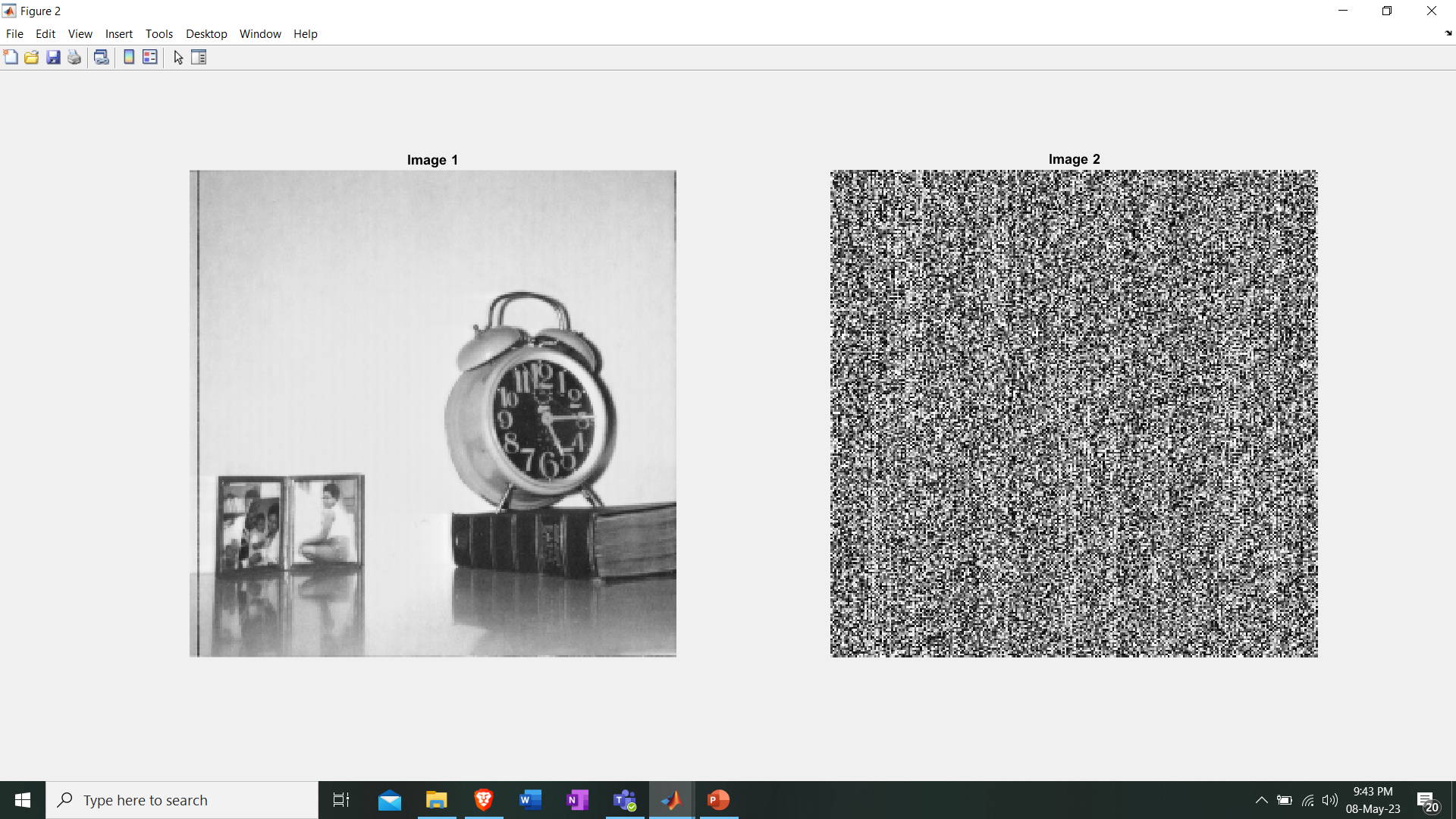Print the figure using the printer icon
This screenshot has width=1456, height=819.
coord(74,57)
